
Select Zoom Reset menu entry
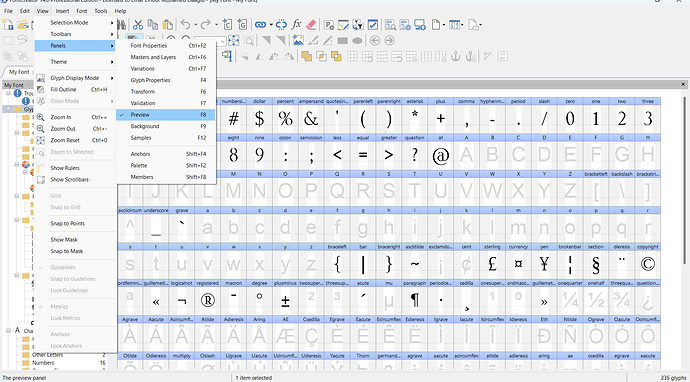click(75, 140)
